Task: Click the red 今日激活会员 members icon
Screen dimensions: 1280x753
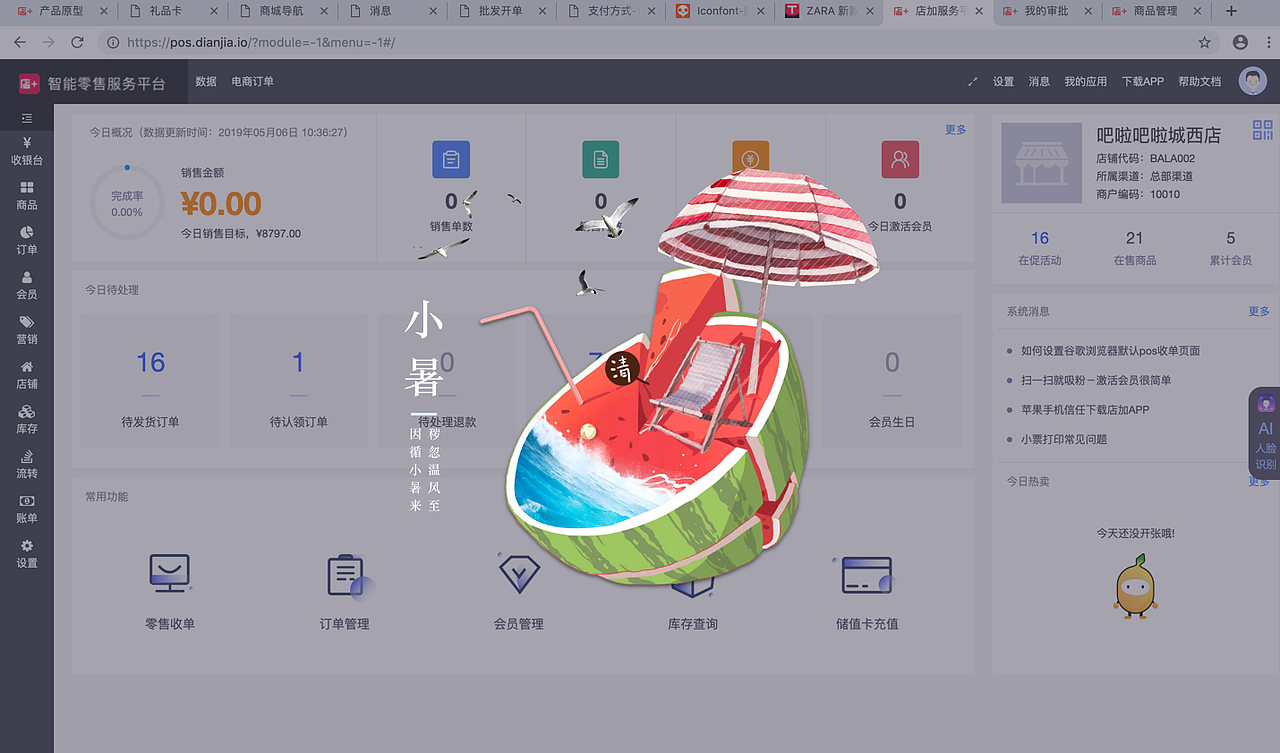Action: pos(900,159)
